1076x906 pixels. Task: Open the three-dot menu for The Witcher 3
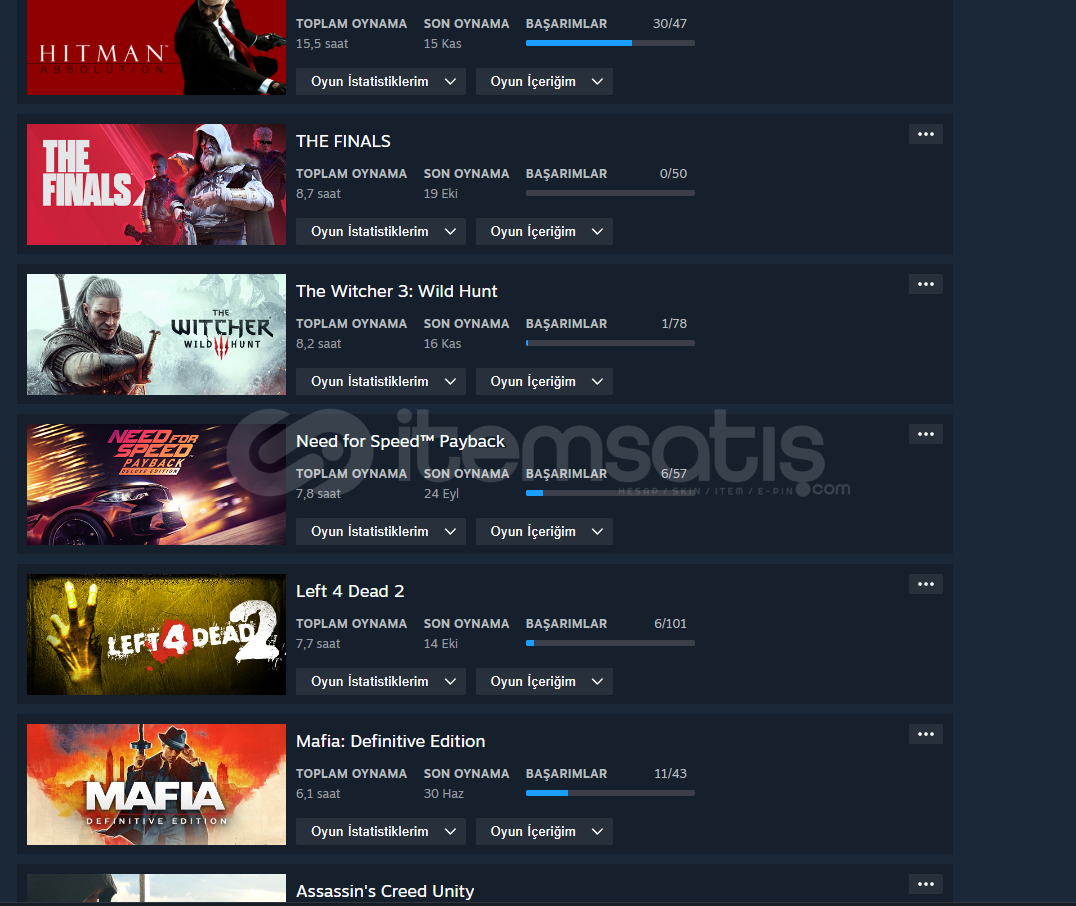click(x=925, y=284)
